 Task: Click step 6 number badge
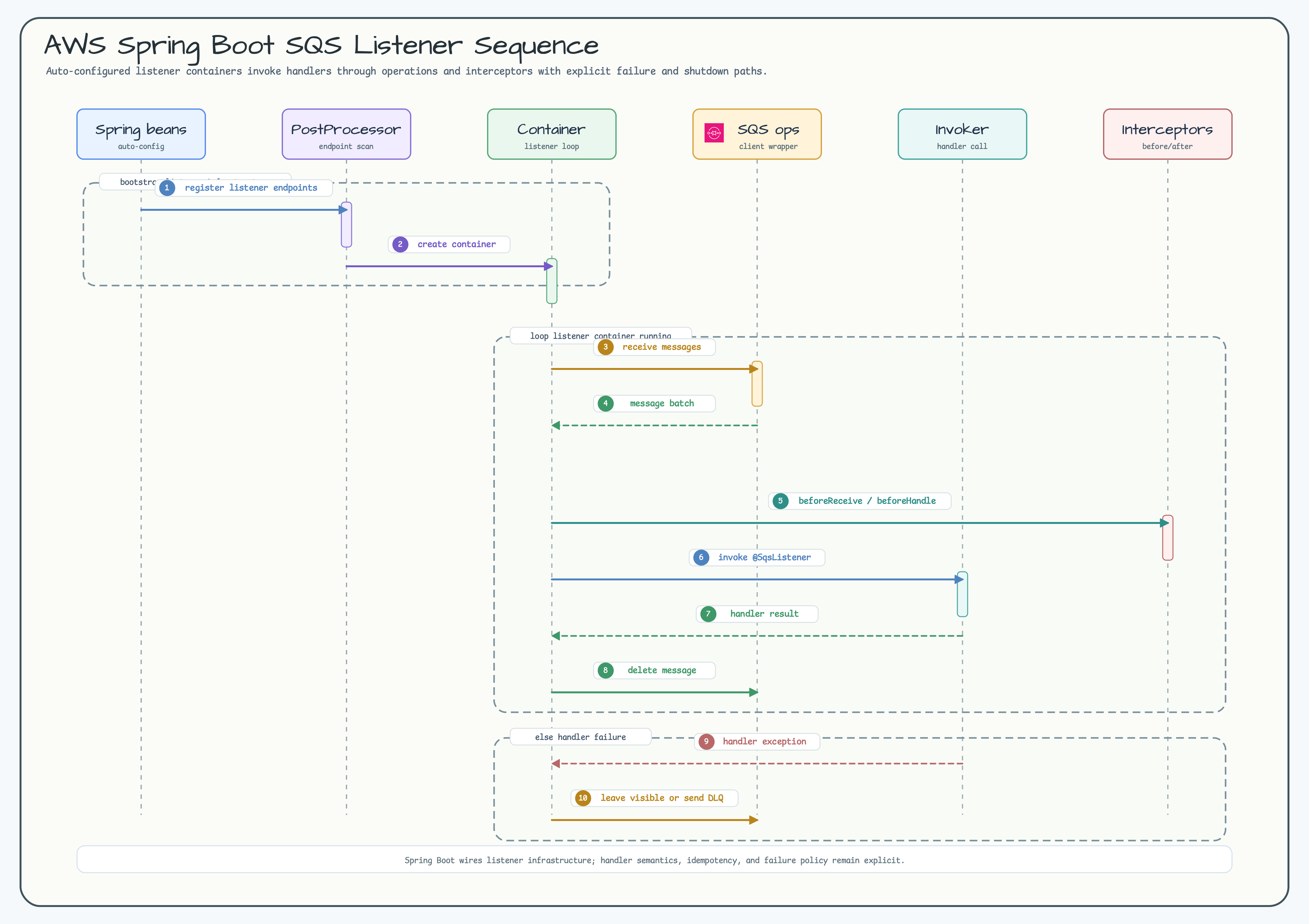(x=701, y=557)
